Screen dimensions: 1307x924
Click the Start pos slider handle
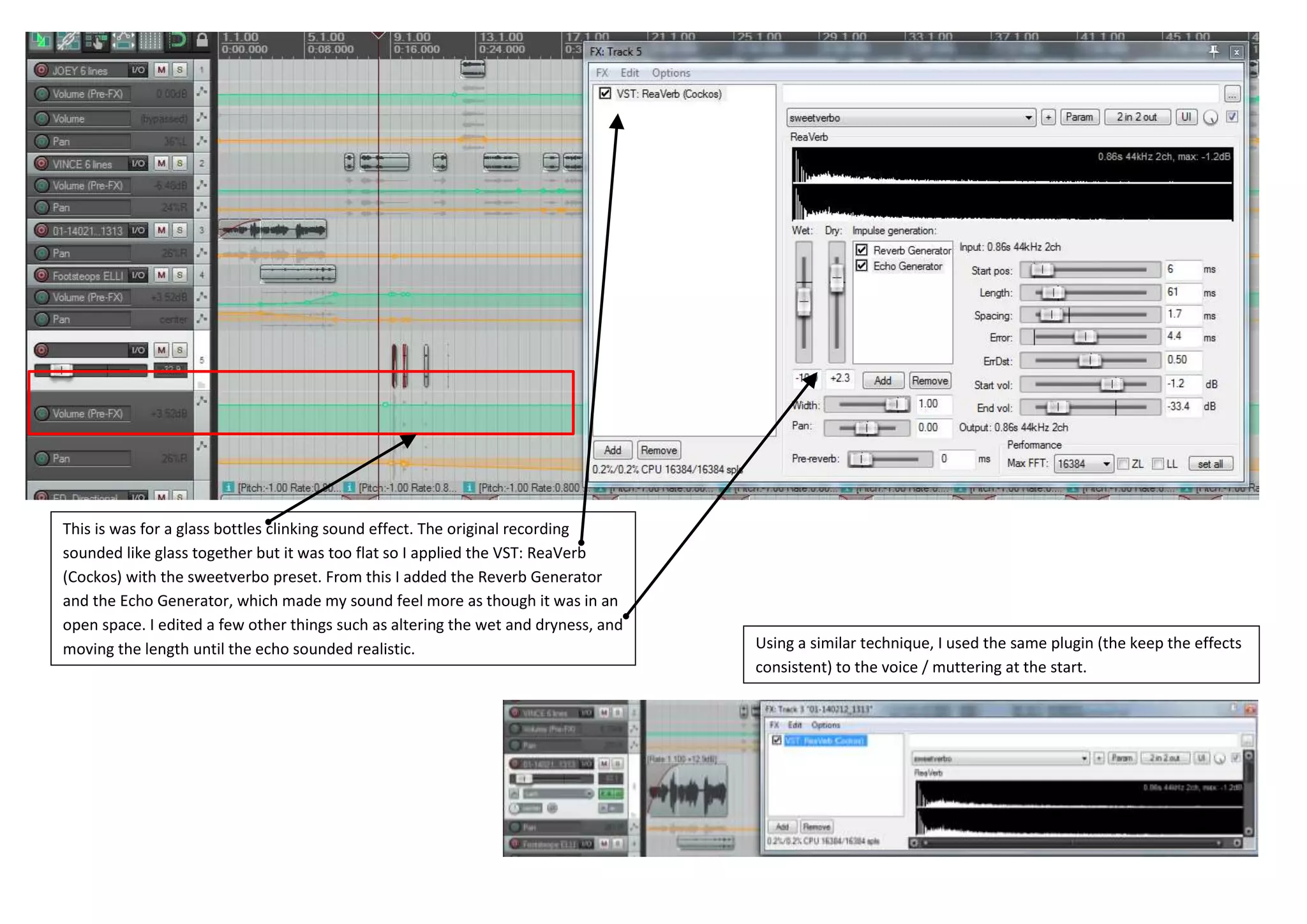tap(1042, 270)
